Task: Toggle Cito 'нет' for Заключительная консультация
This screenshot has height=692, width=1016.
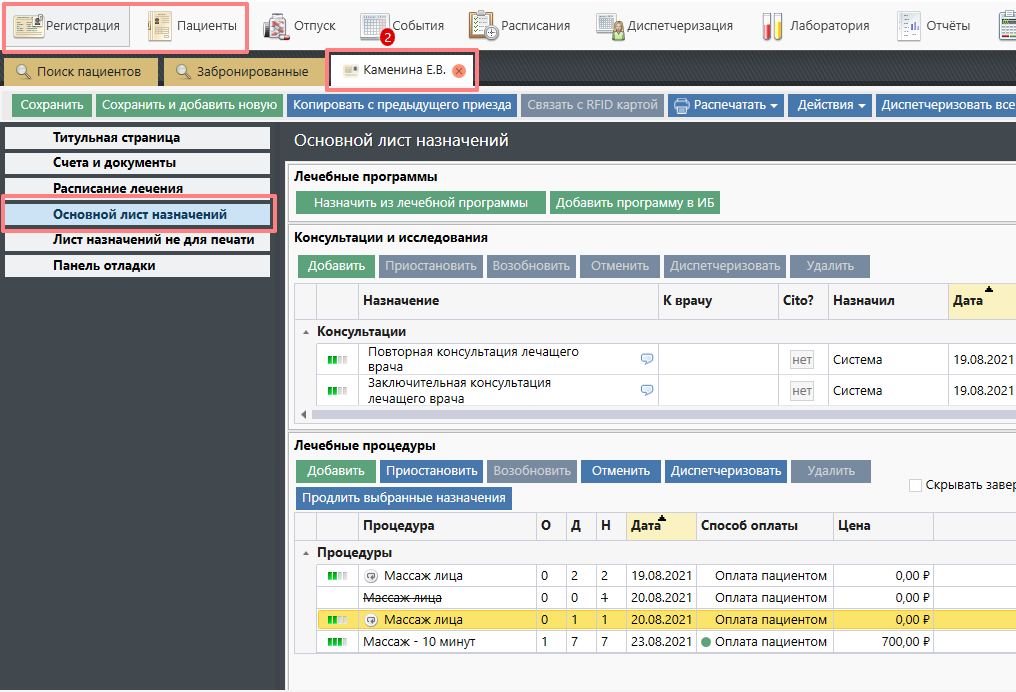Action: pyautogui.click(x=801, y=391)
